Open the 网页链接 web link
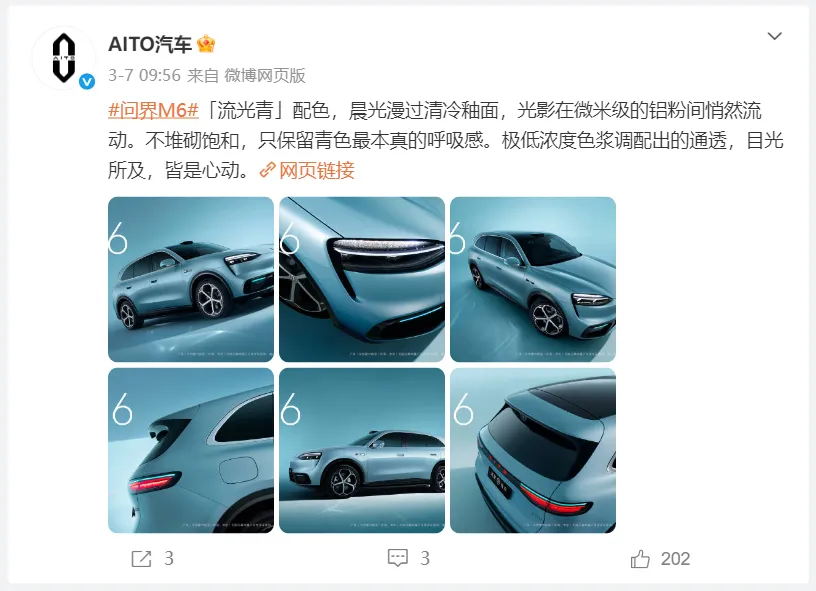816x591 pixels. click(x=317, y=170)
